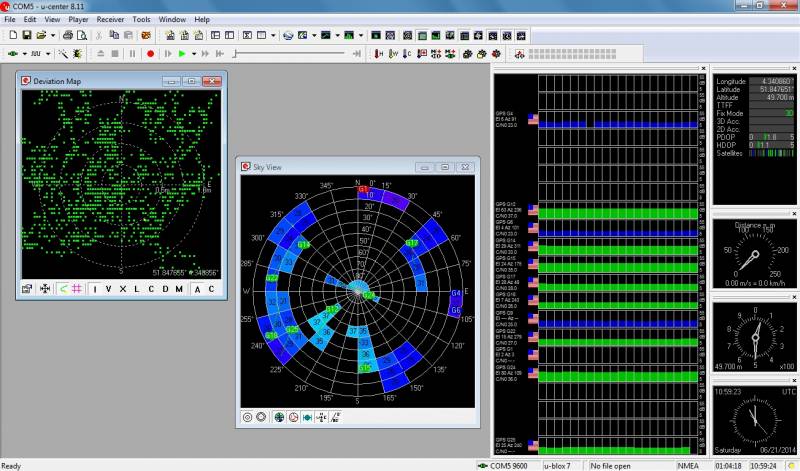Click Sky View green globe grid icon

tap(279, 417)
